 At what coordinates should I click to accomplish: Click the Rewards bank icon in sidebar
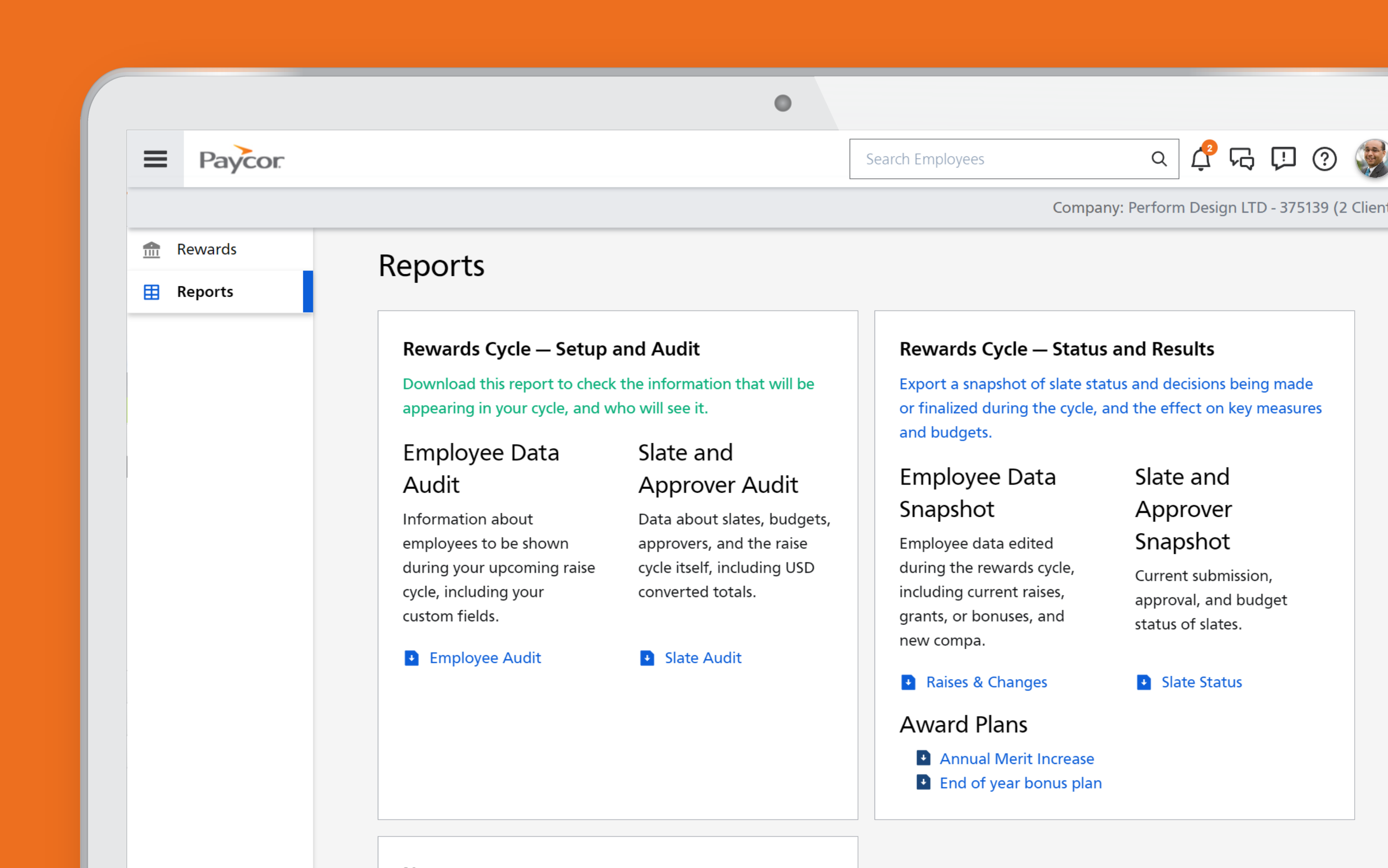point(151,250)
